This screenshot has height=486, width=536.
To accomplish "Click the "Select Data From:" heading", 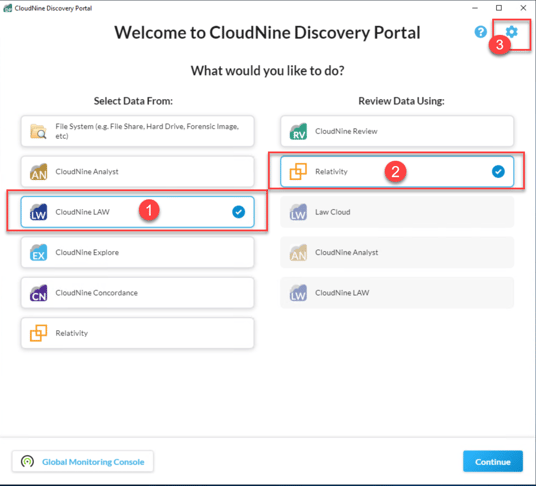I will click(x=133, y=101).
